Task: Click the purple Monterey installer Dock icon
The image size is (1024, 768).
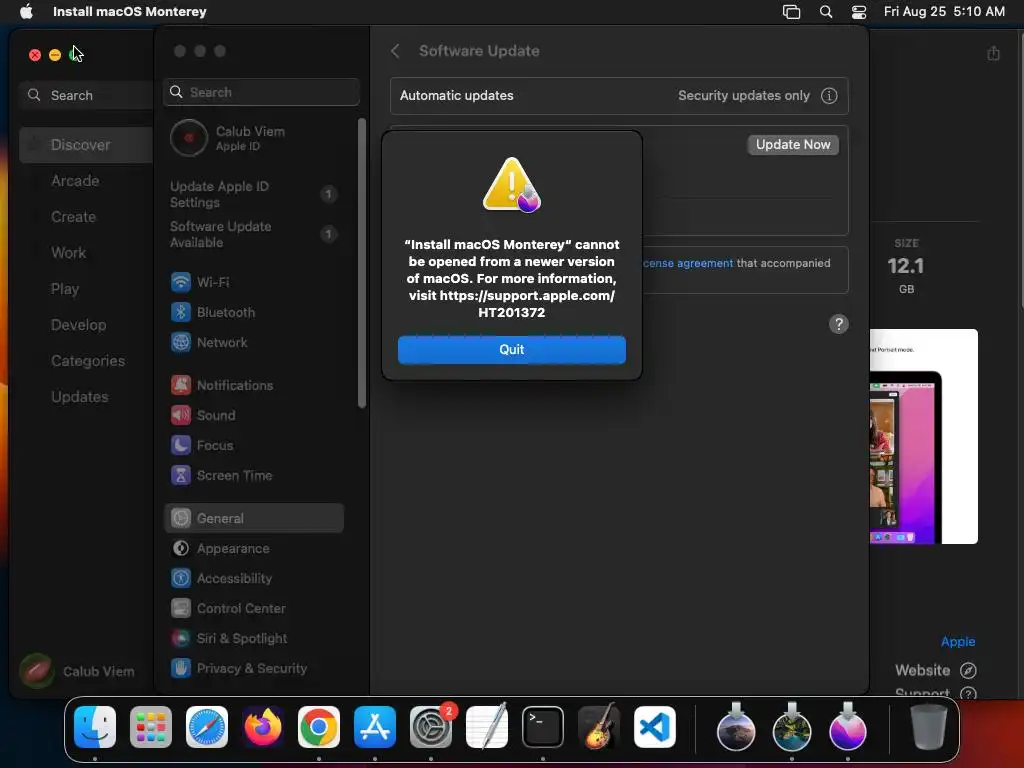Action: tap(848, 727)
